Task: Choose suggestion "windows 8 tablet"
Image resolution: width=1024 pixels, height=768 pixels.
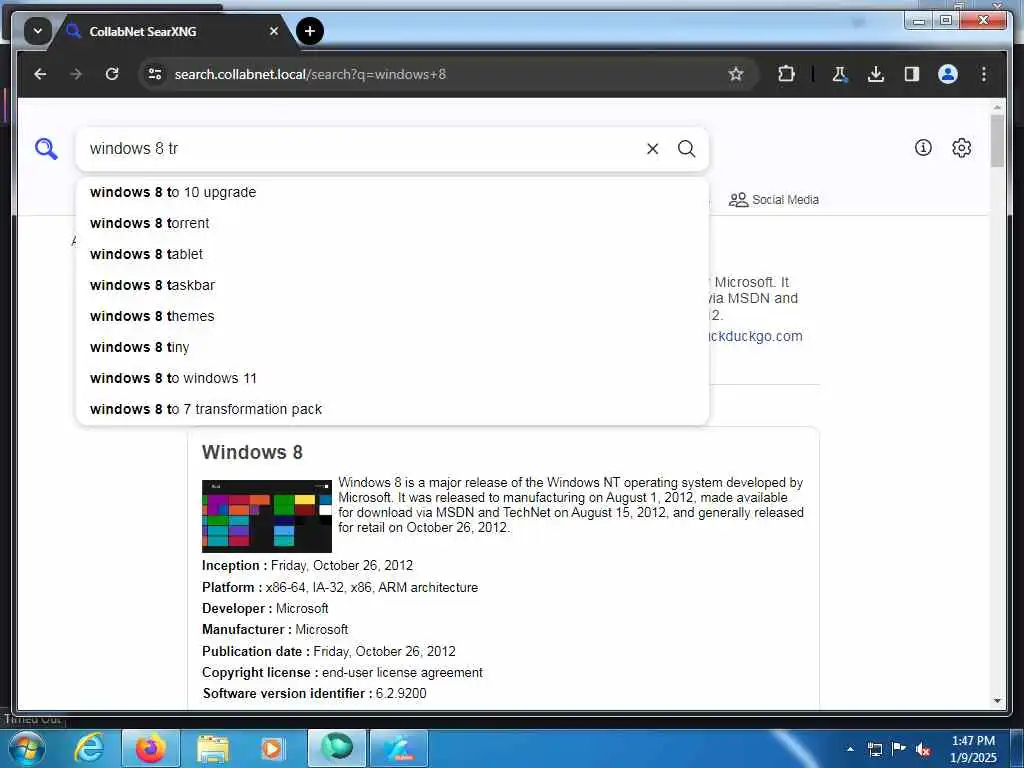Action: coord(392,254)
